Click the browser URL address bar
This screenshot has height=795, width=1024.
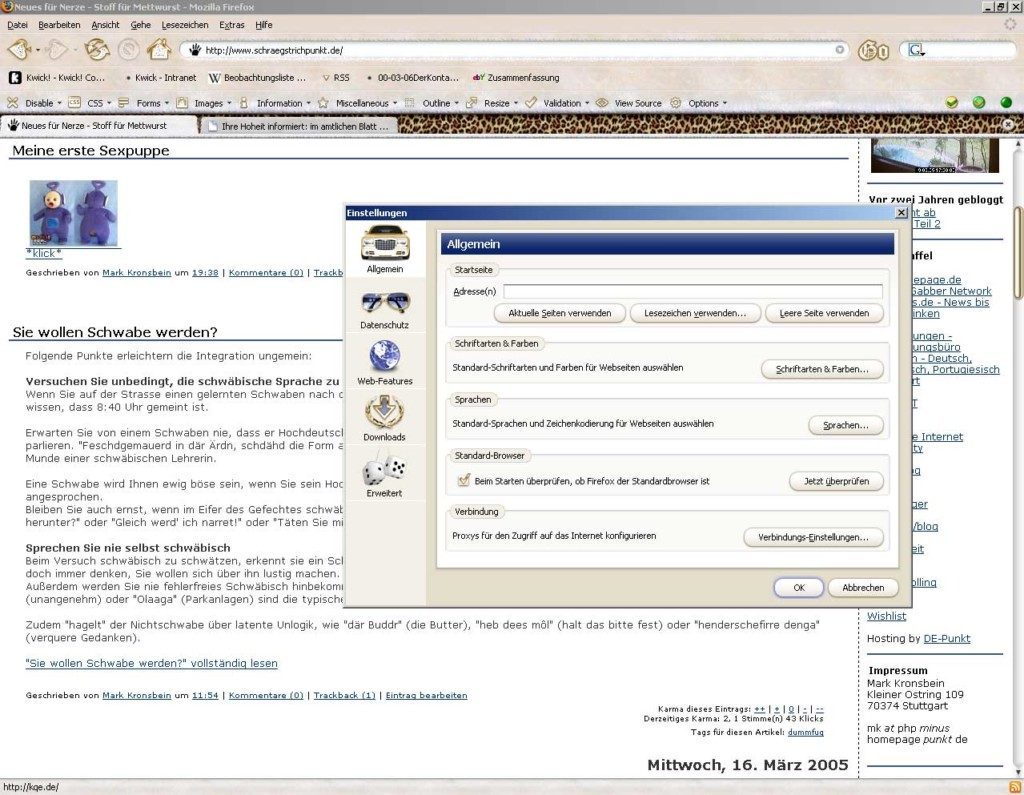tap(516, 50)
